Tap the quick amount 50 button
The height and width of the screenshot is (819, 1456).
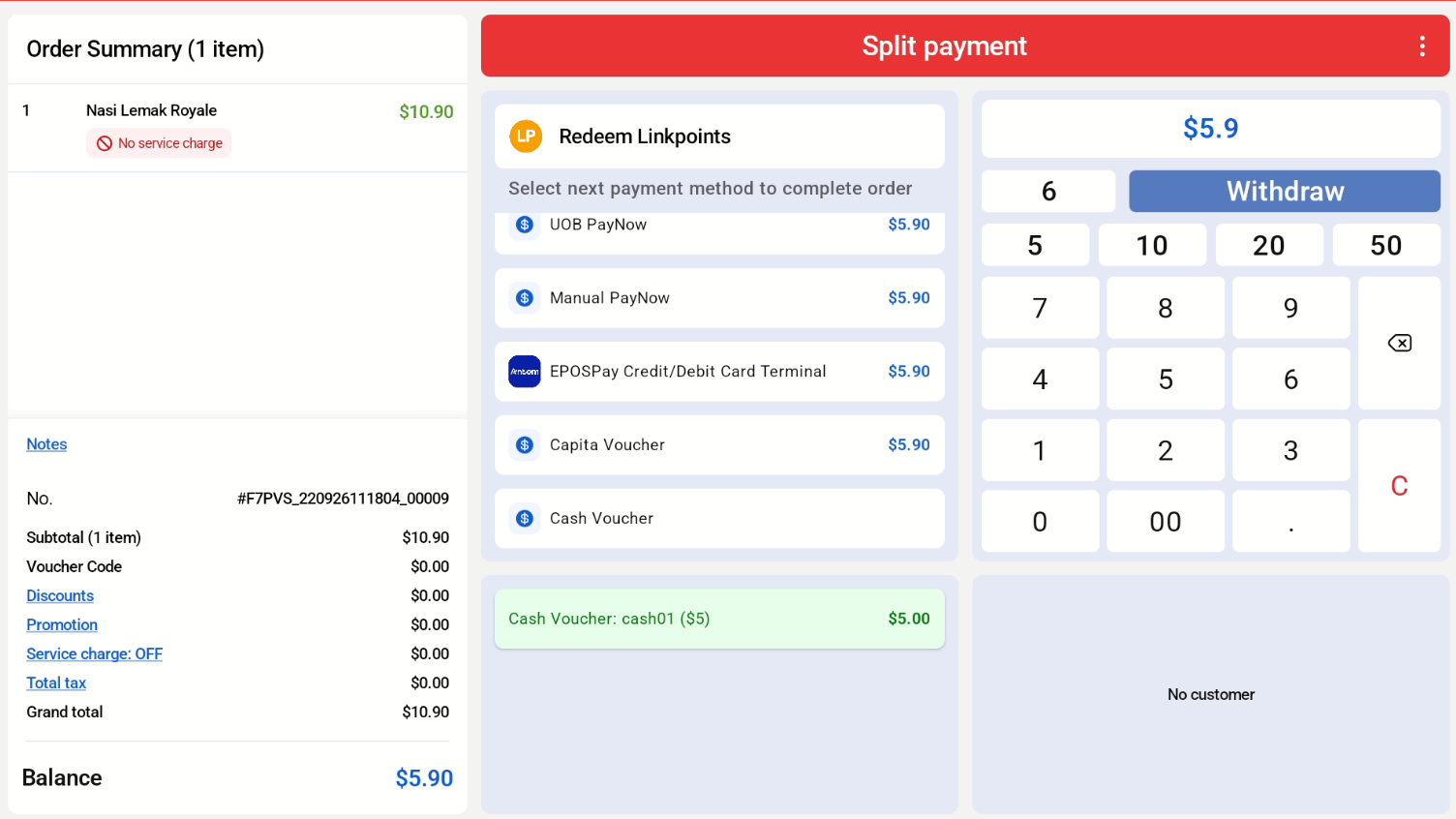coord(1386,246)
